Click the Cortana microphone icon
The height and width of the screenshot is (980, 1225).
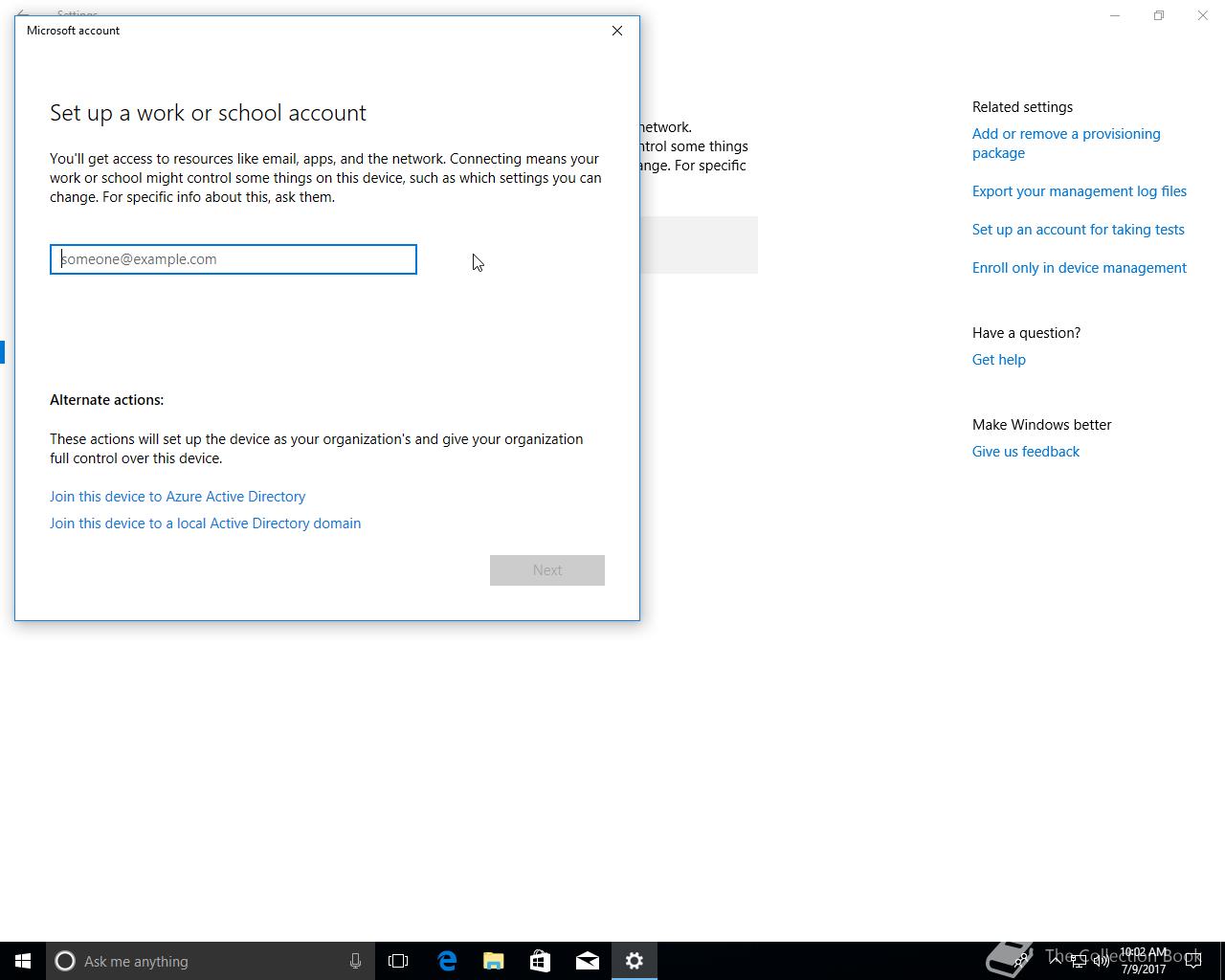(355, 961)
